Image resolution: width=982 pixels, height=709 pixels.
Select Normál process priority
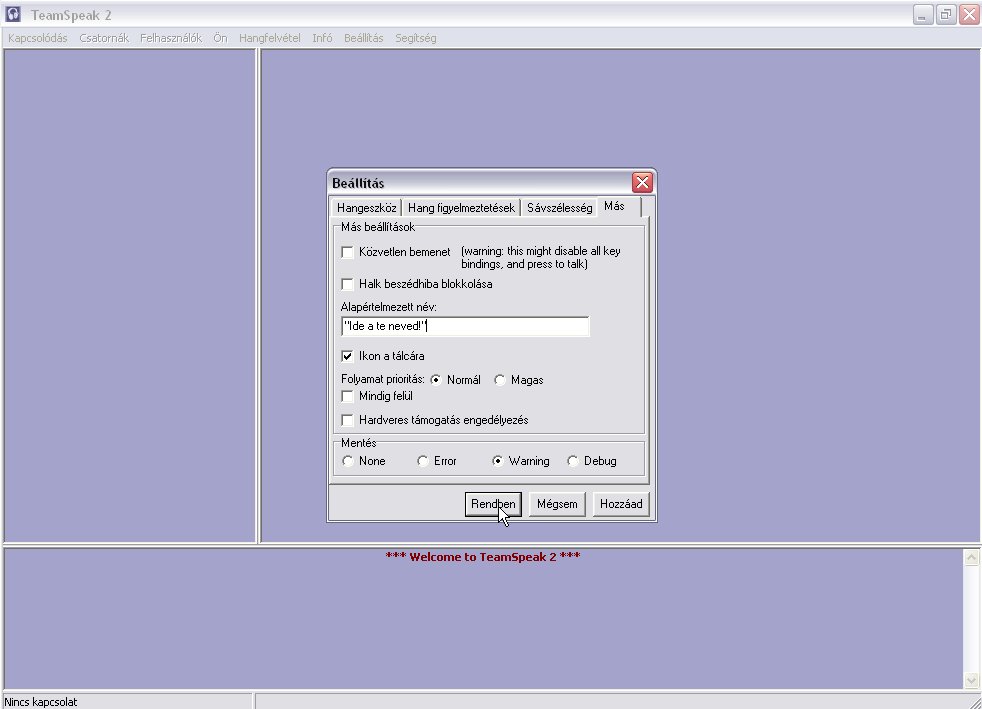pos(436,380)
